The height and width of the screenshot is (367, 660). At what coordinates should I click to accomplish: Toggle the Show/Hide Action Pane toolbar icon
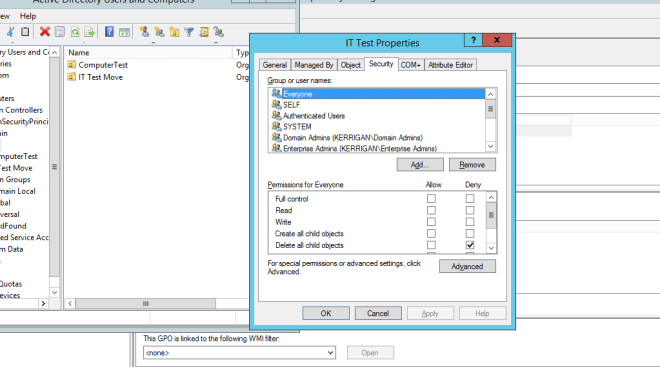124,32
